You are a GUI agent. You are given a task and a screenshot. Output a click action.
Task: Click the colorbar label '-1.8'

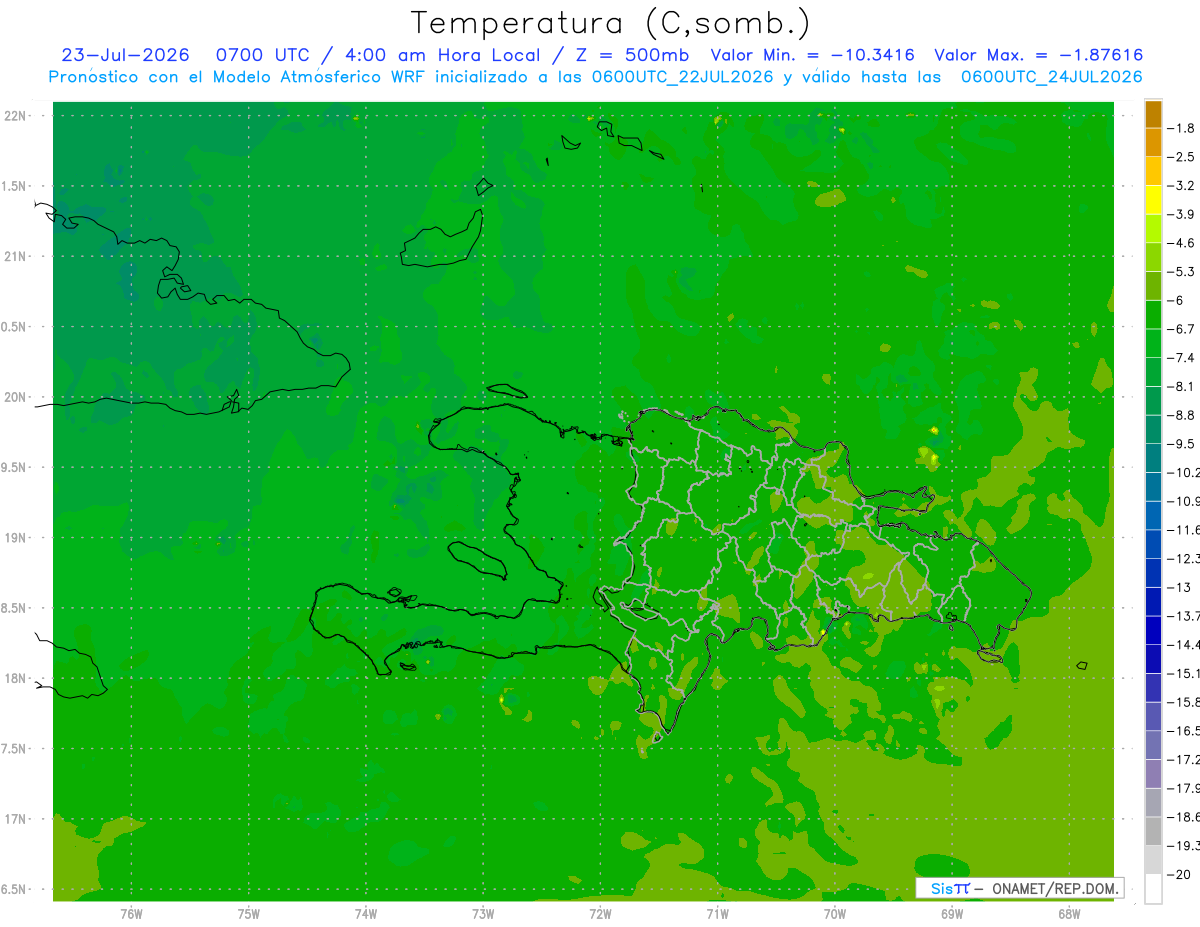pos(1182,128)
